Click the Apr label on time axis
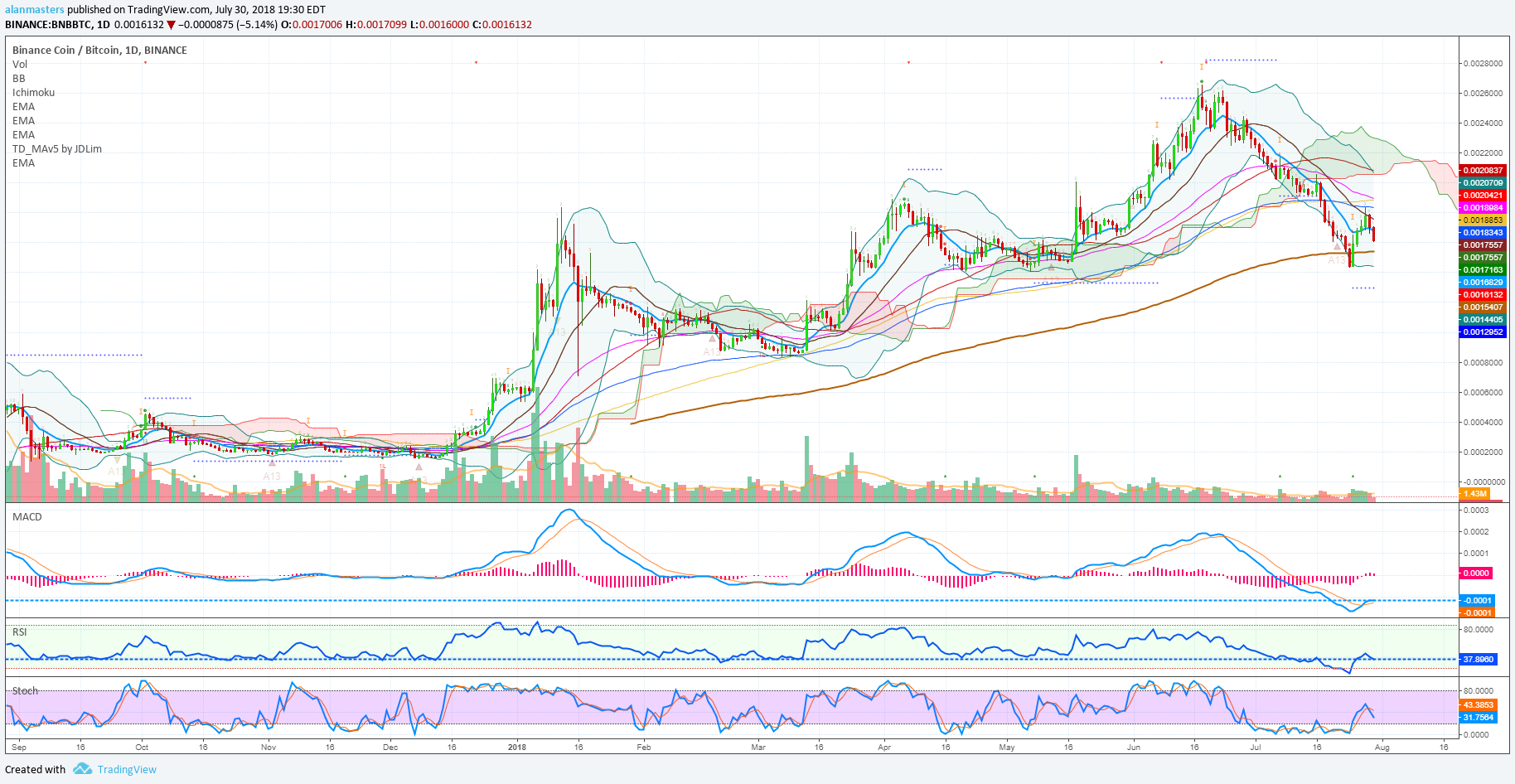 click(x=884, y=748)
